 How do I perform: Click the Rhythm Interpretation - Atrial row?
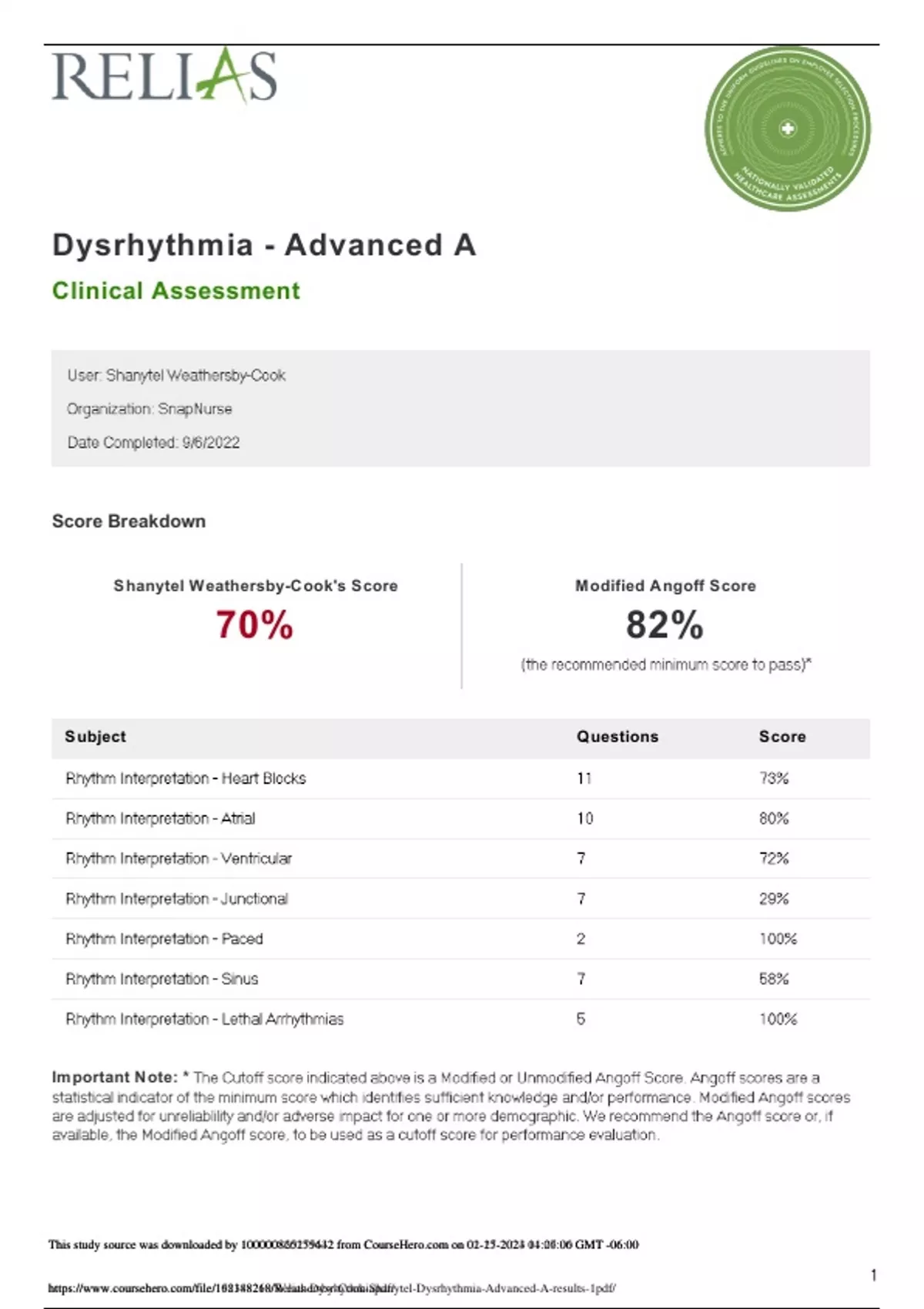click(x=160, y=819)
